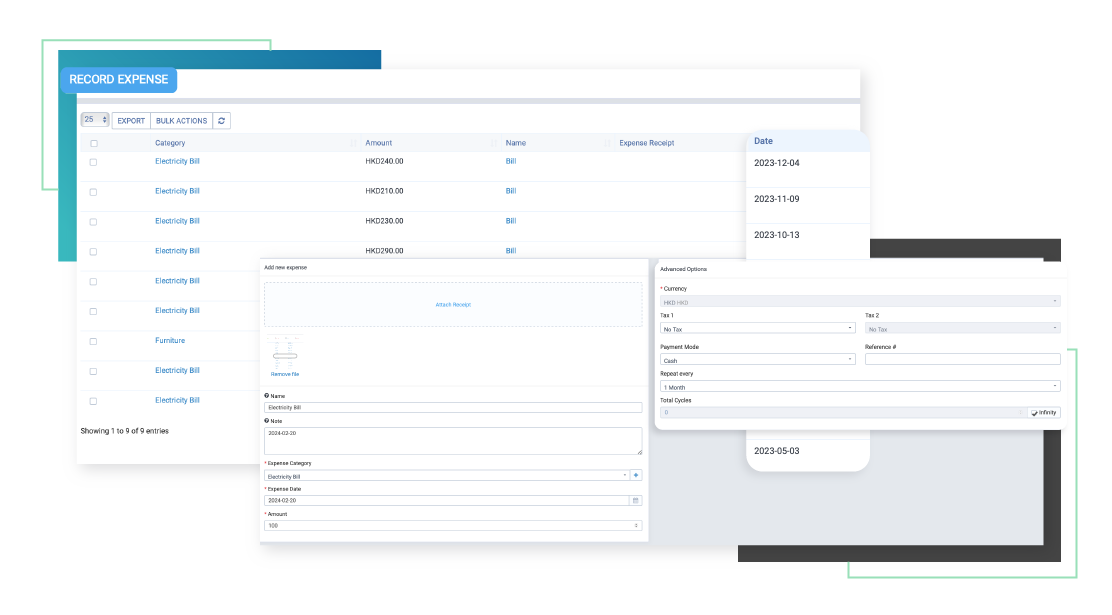Click the Remove file link
Screen dimensions: 1112x615
285,374
